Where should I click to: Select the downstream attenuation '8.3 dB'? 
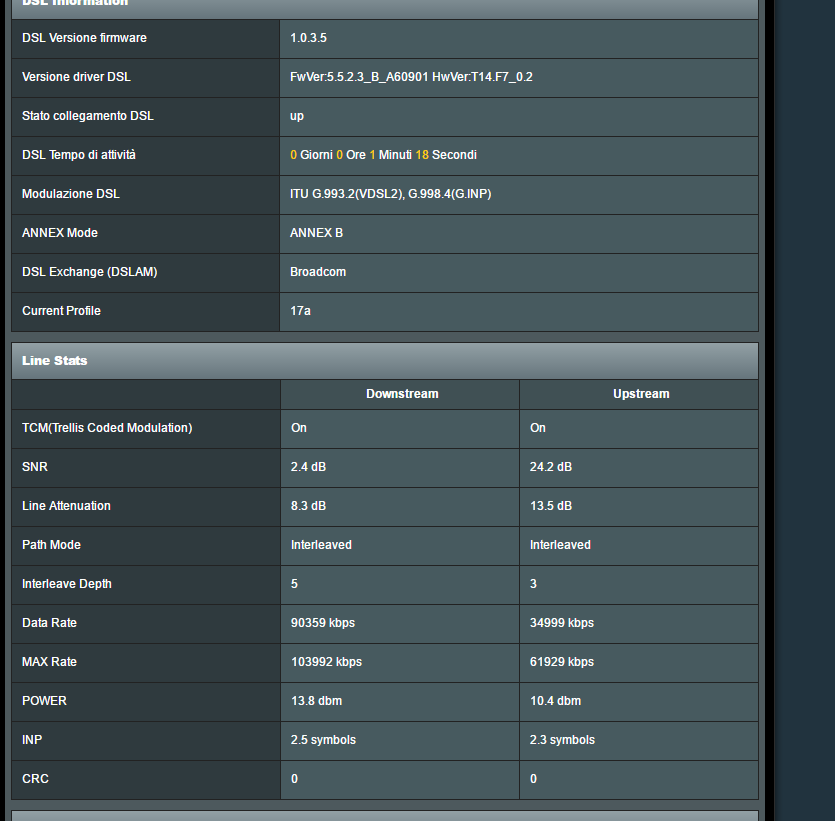(308, 506)
